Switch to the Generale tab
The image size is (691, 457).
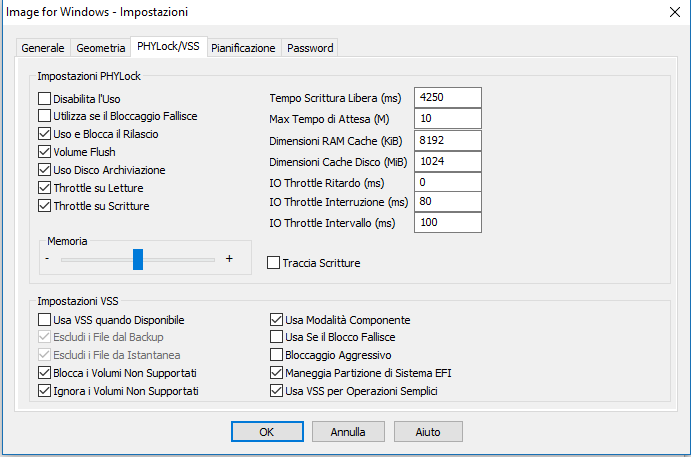[43, 48]
